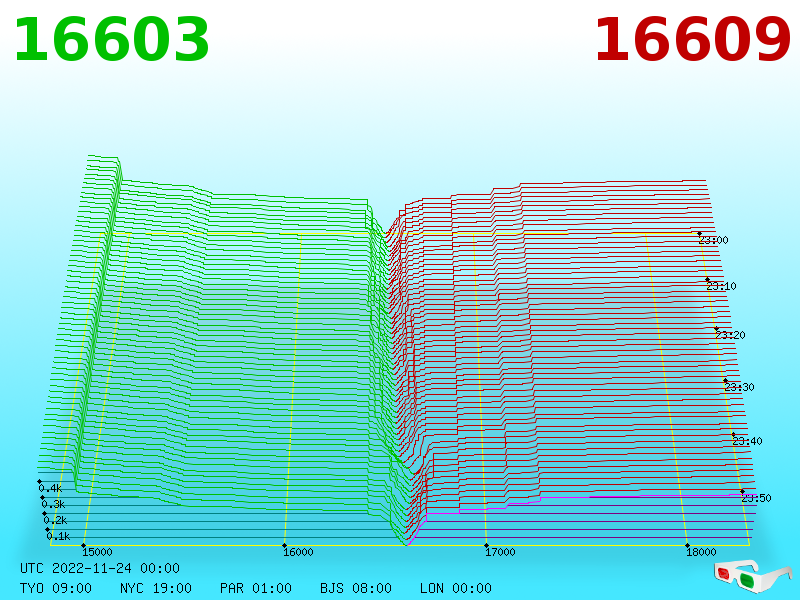Click the 0.1k volume axis label
The image size is (800, 600).
click(59, 536)
